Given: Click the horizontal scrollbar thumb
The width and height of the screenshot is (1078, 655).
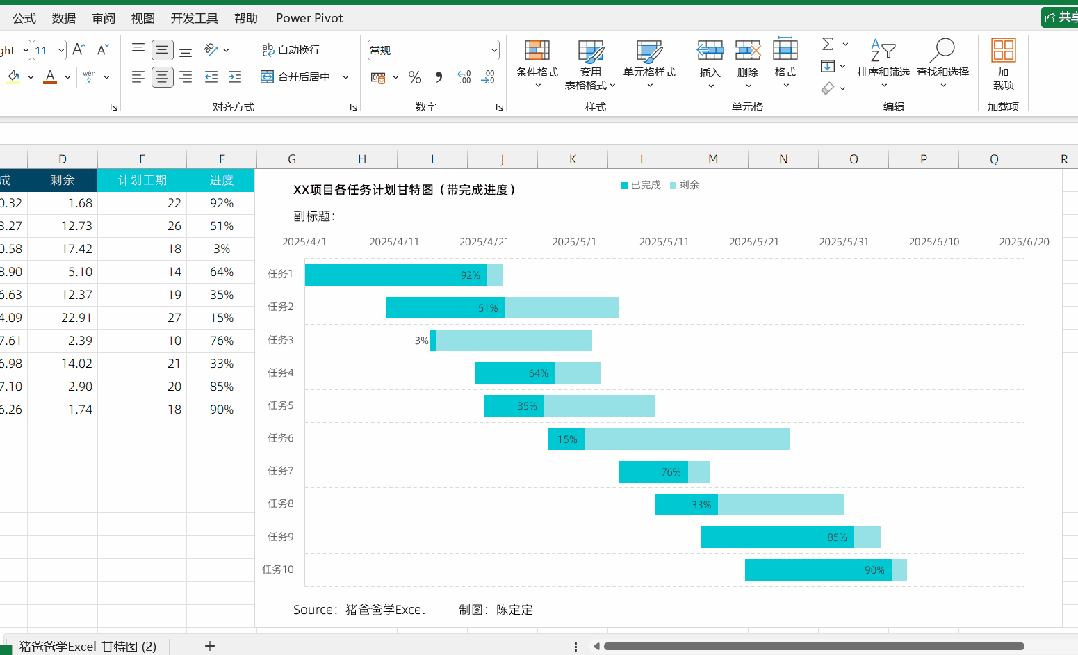Looking at the screenshot, I should (x=813, y=646).
